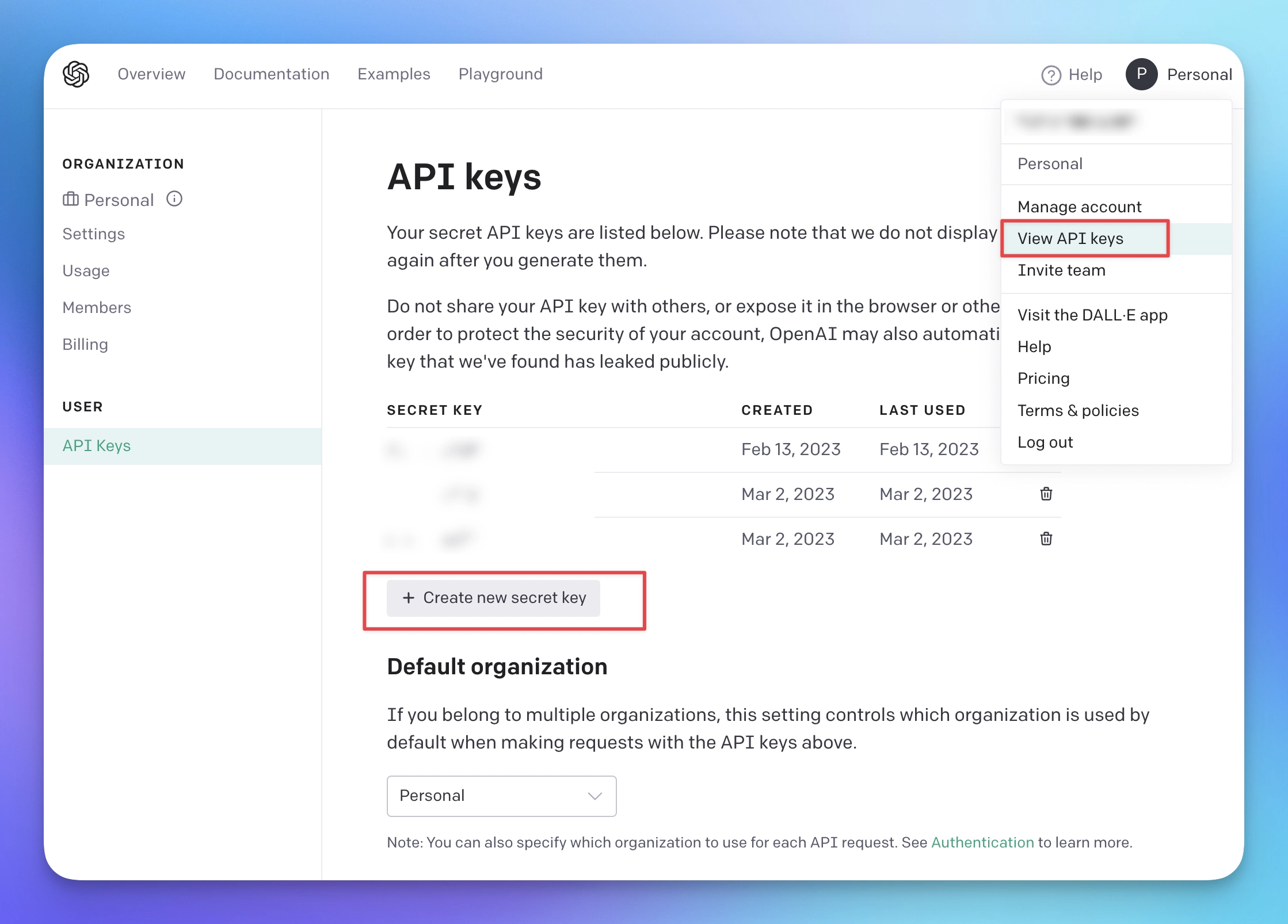Screen dimensions: 1288x924
Task: Select API Keys in the sidebar
Action: coord(182,446)
